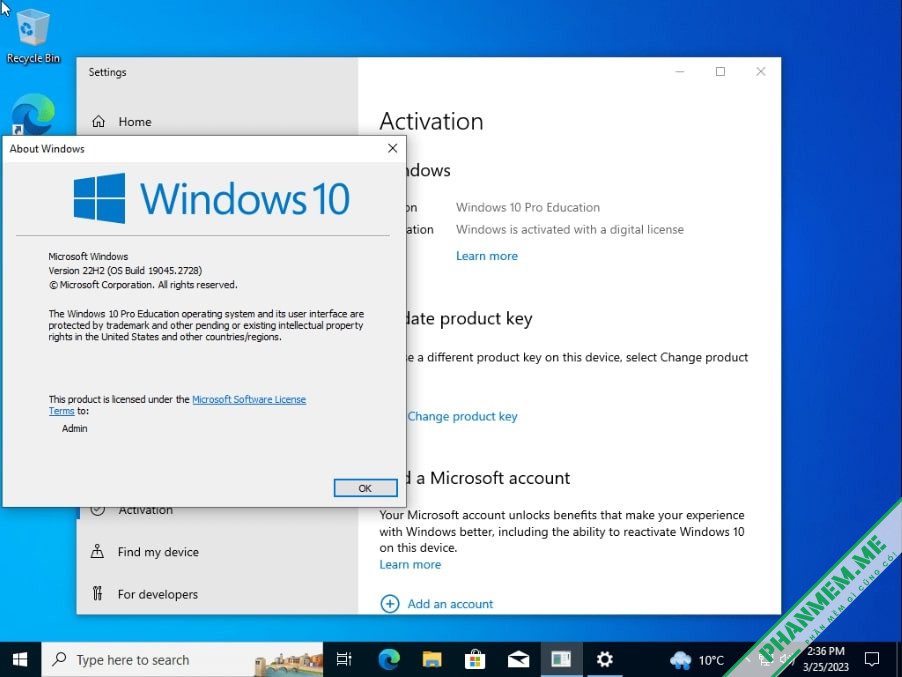Viewport: 902px width, 677px height.
Task: Switch to the winver app taskbar button
Action: pyautogui.click(x=561, y=660)
